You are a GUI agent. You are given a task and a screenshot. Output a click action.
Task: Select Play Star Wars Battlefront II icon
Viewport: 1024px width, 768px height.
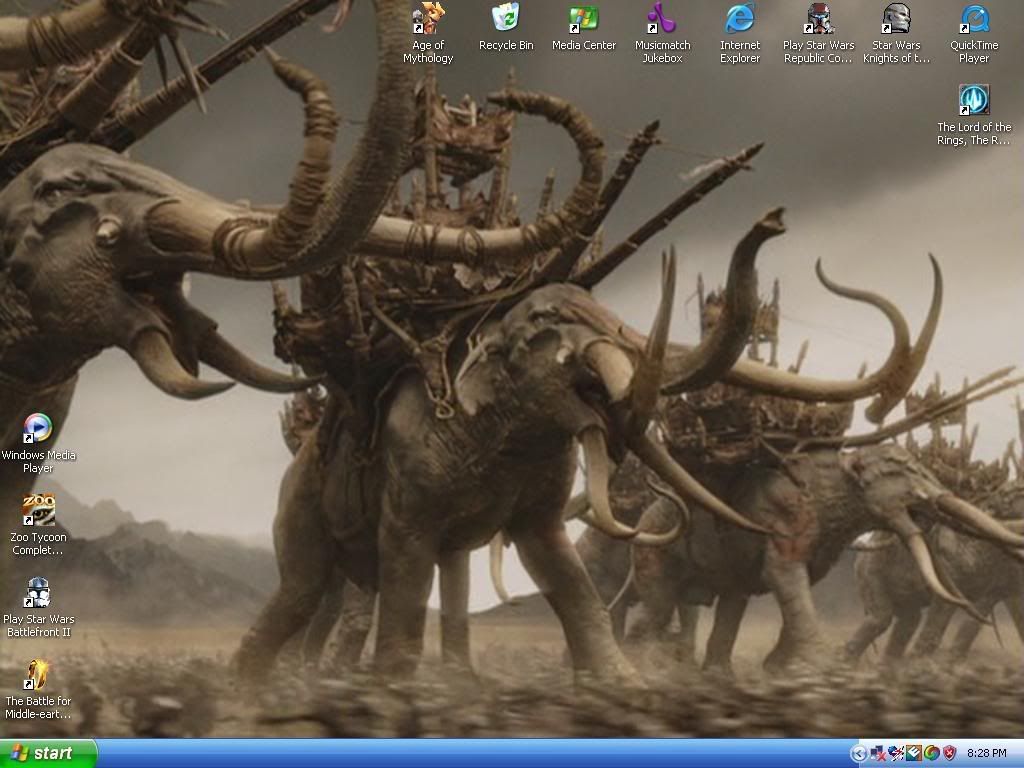pos(38,607)
